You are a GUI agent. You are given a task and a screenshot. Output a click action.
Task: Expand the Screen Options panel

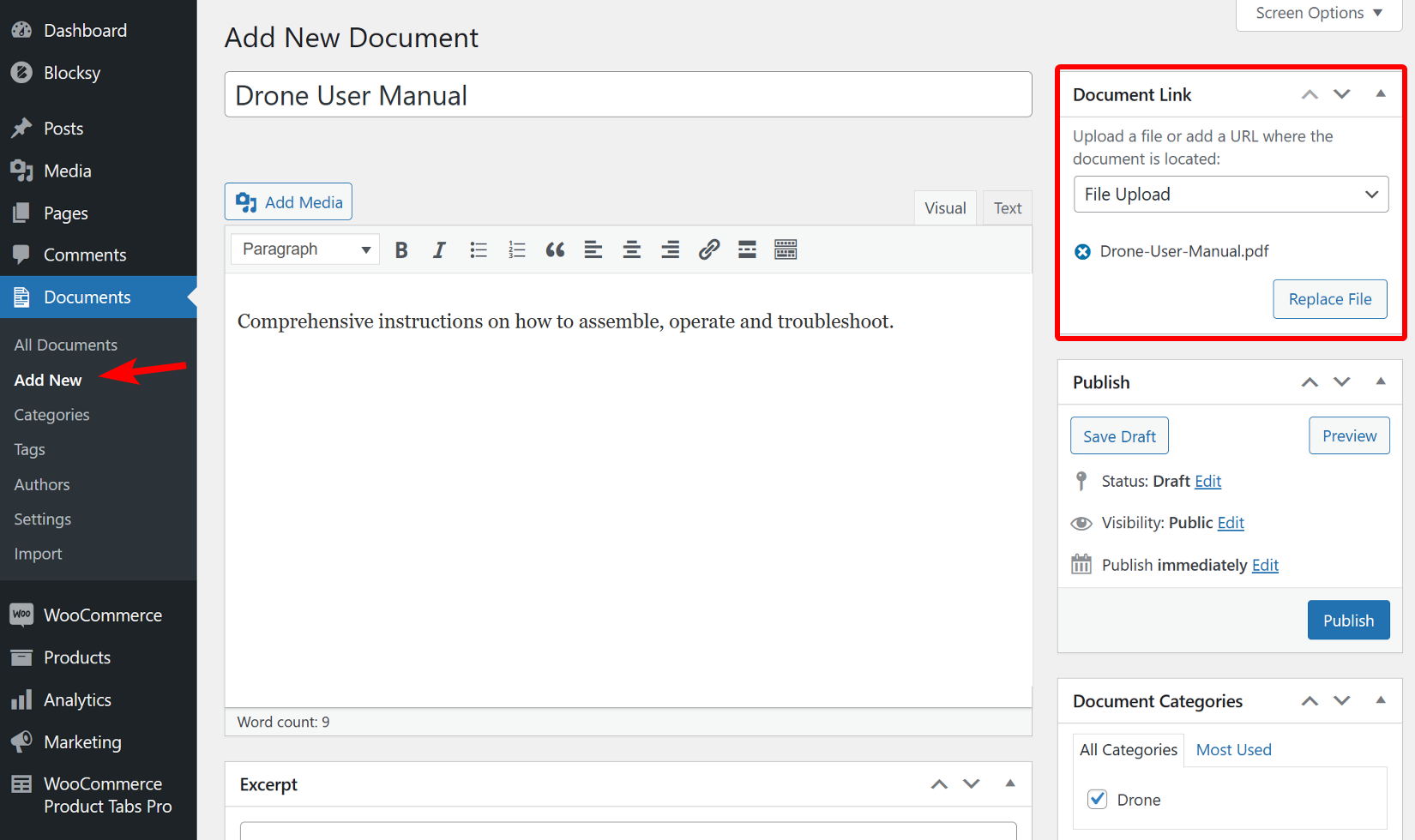[1317, 12]
